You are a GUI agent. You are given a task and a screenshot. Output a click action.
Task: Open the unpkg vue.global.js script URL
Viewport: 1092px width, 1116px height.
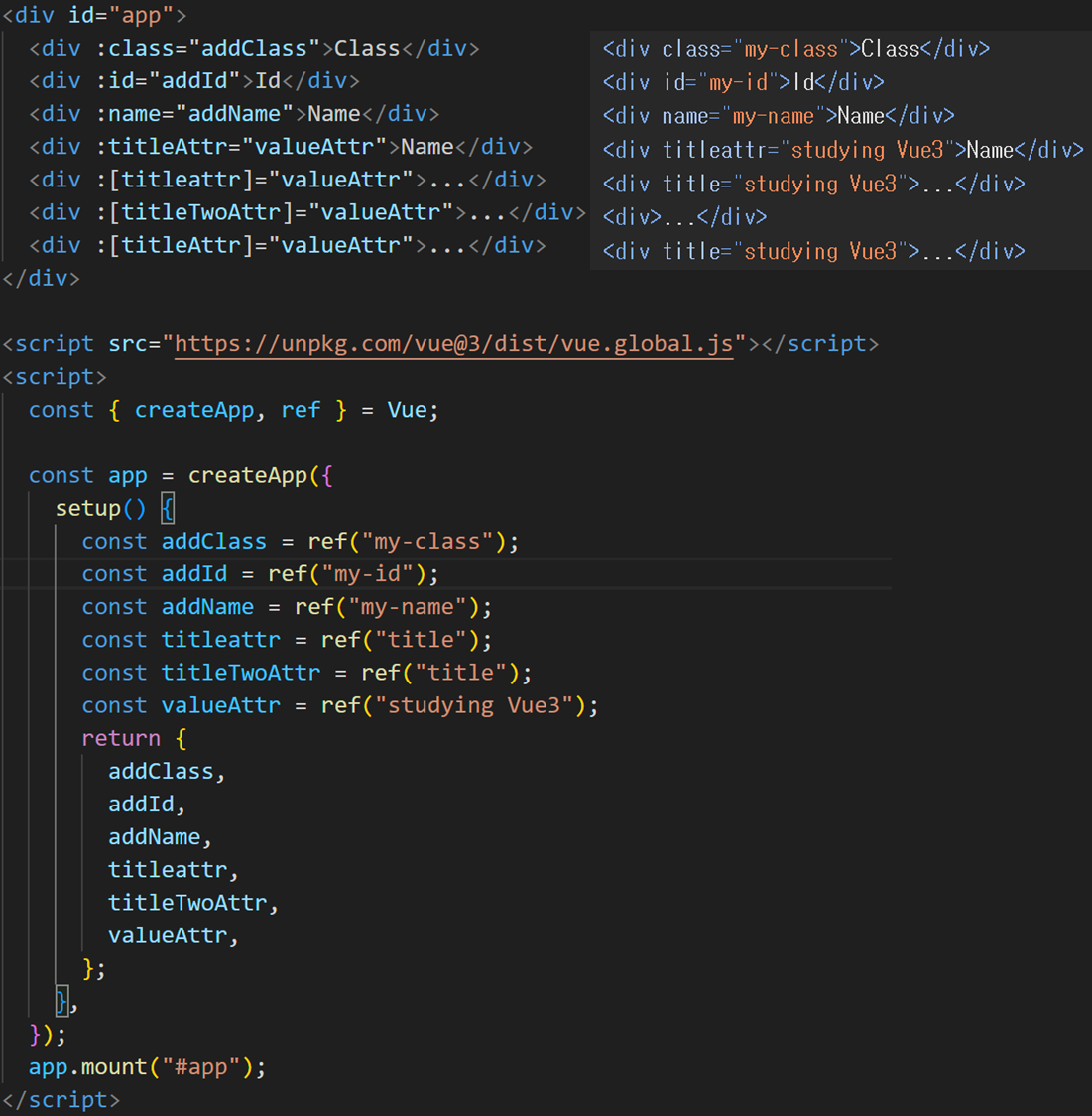point(454,344)
